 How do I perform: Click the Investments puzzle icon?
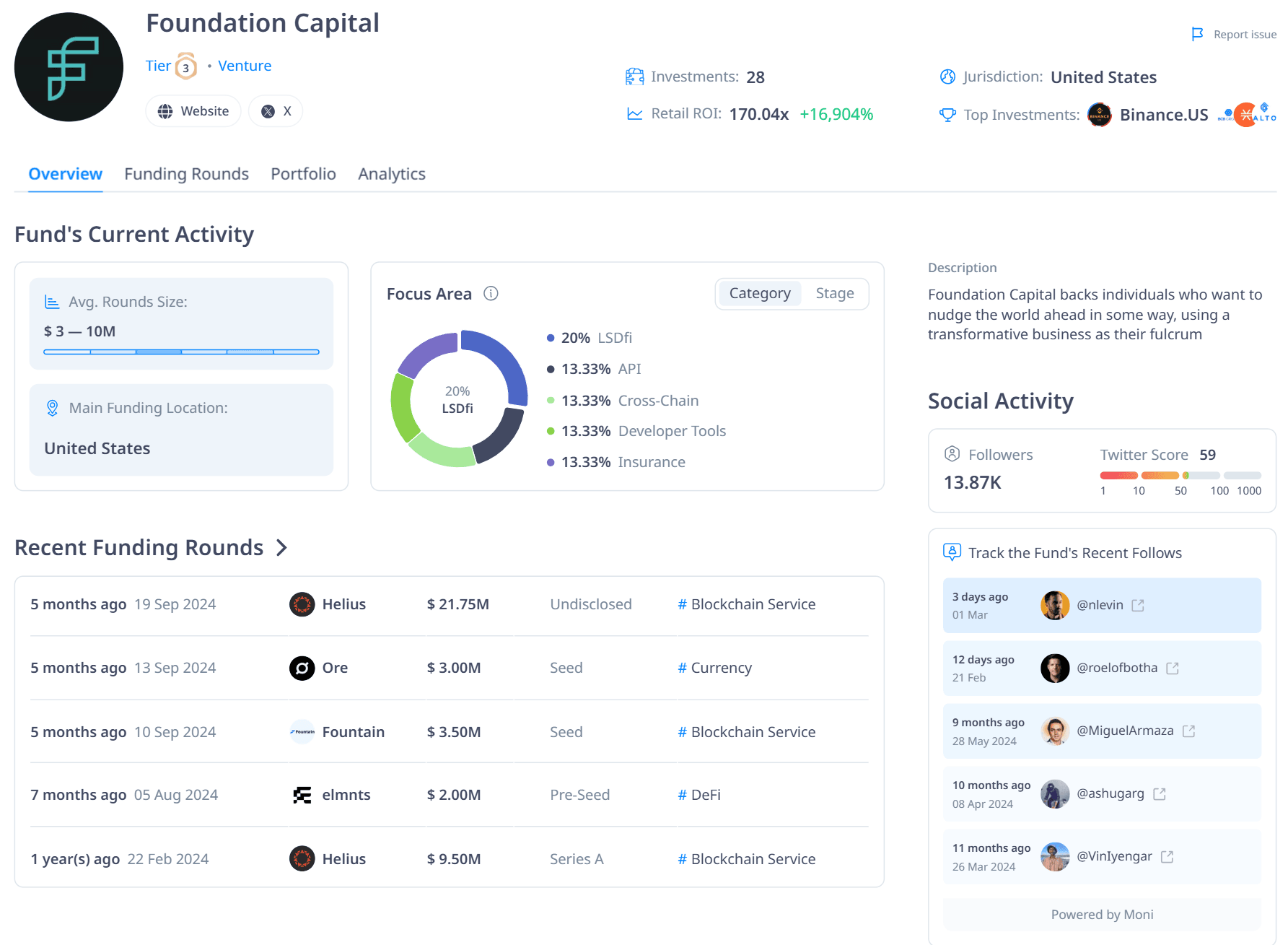(634, 77)
